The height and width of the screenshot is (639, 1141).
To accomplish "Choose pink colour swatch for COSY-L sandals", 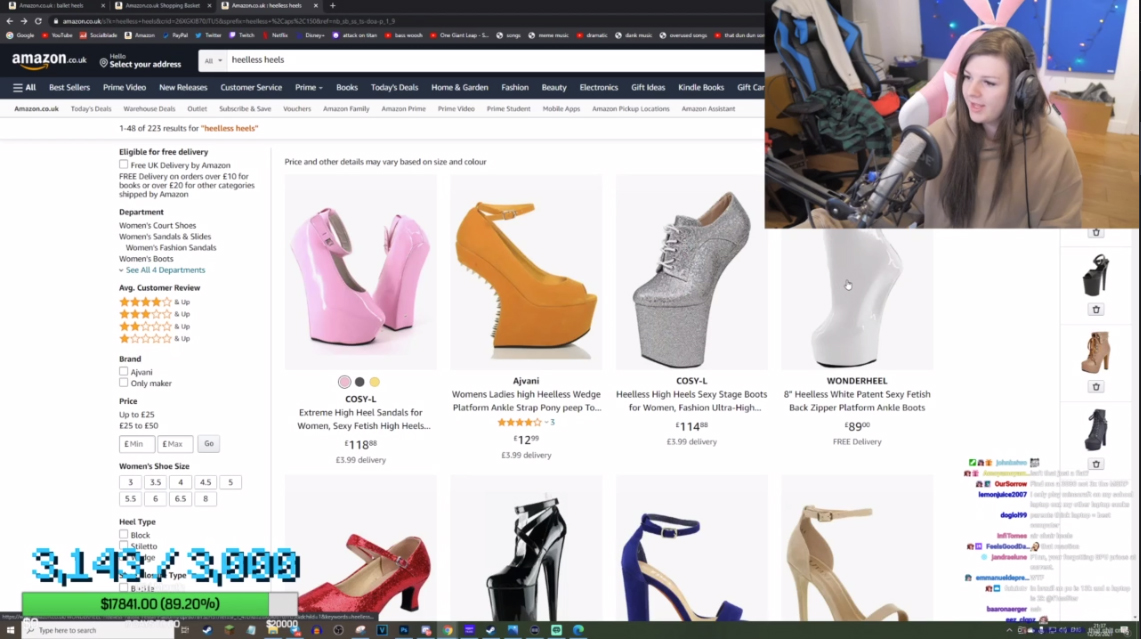I will (344, 382).
